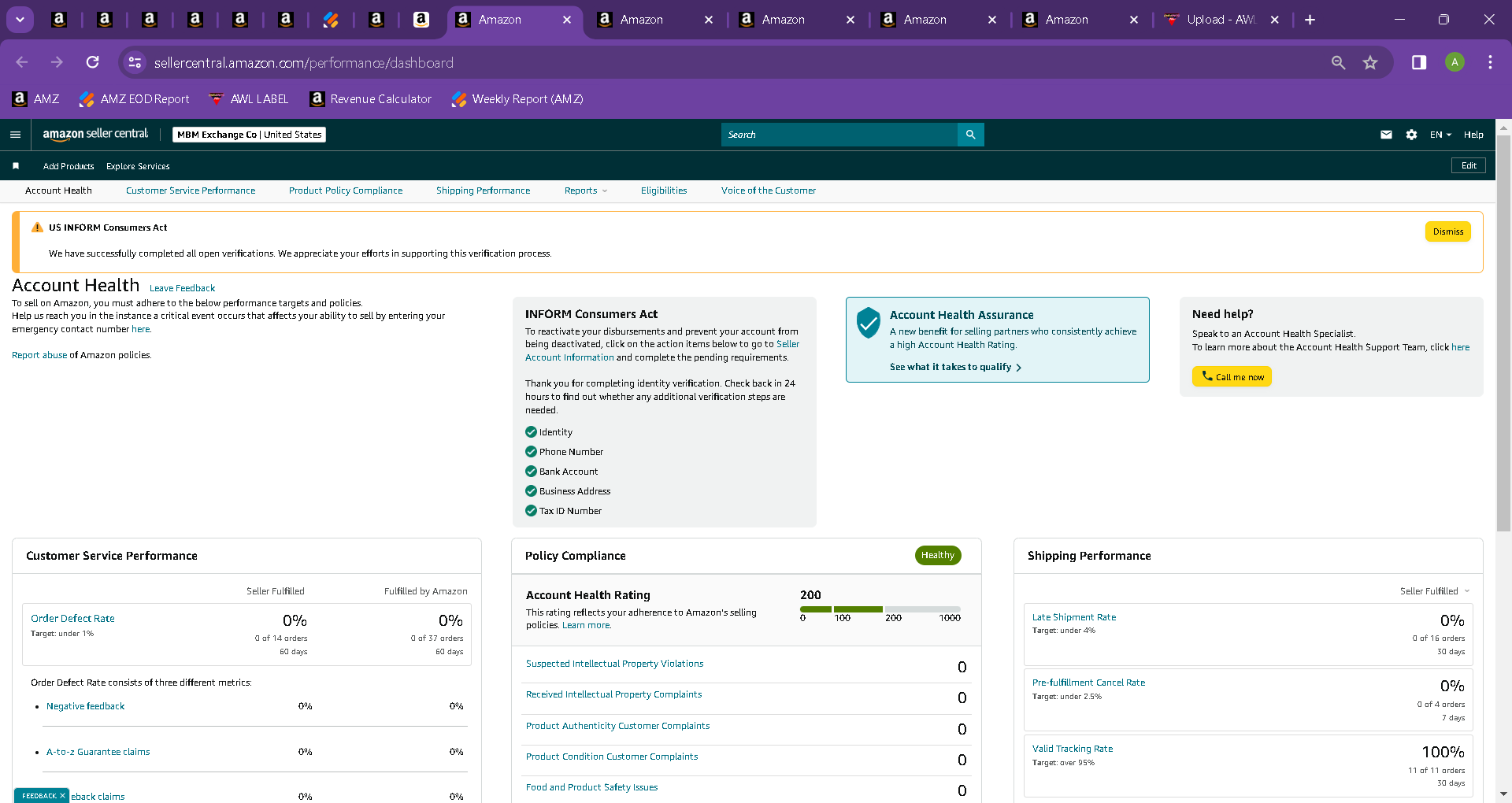Open the Revenue Calculator bookmark
Image resolution: width=1512 pixels, height=803 pixels.
pos(371,99)
